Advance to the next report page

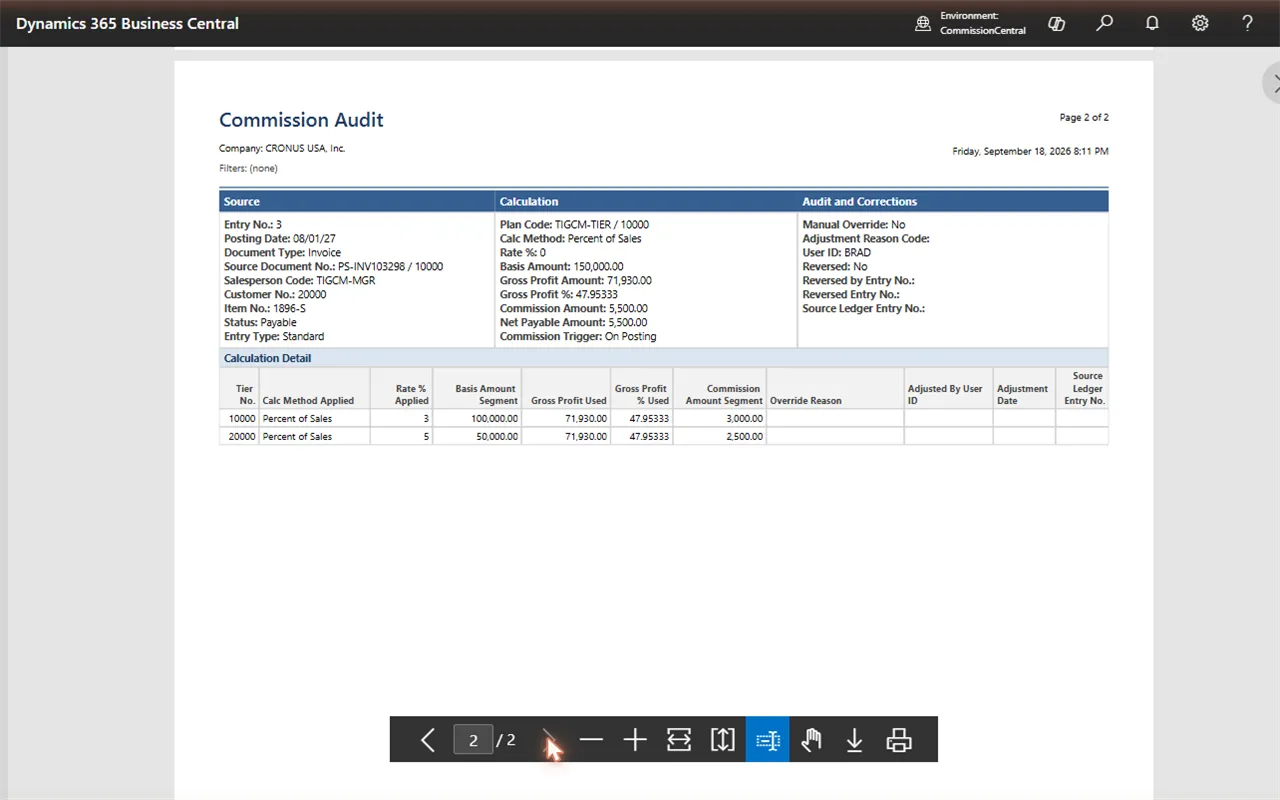548,740
